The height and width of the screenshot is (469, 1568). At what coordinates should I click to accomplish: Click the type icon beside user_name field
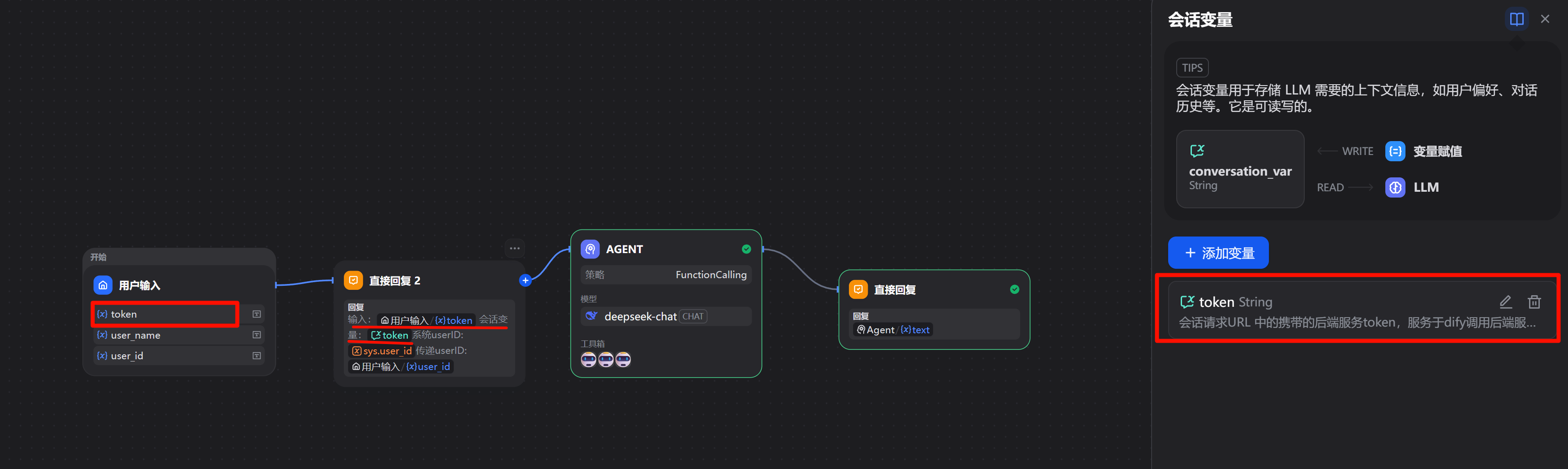257,335
